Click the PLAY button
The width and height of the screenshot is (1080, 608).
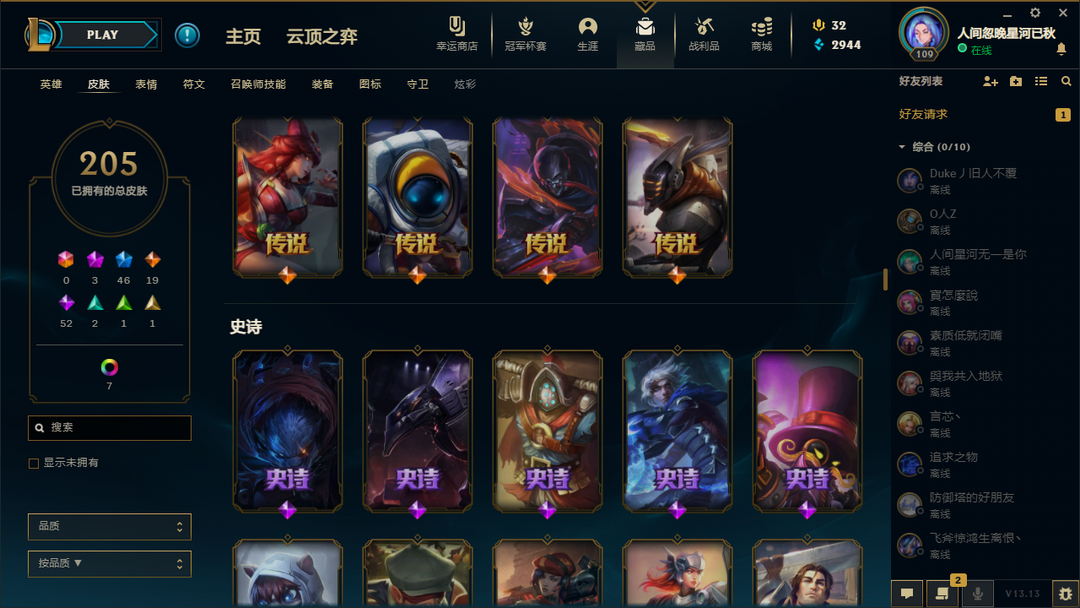[104, 35]
